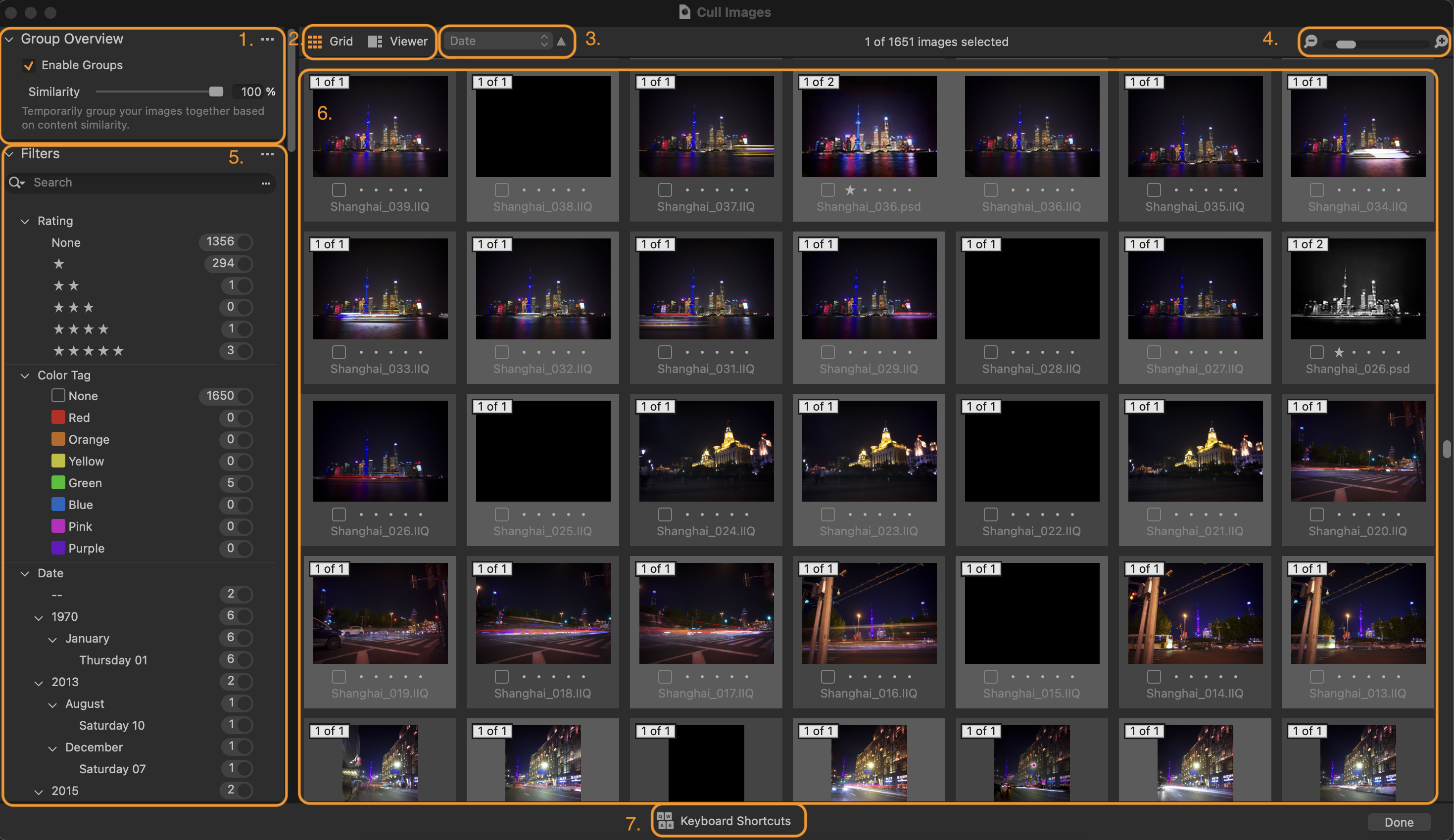This screenshot has height=840, width=1454.
Task: Click the Green color tag swatch
Action: [x=58, y=482]
